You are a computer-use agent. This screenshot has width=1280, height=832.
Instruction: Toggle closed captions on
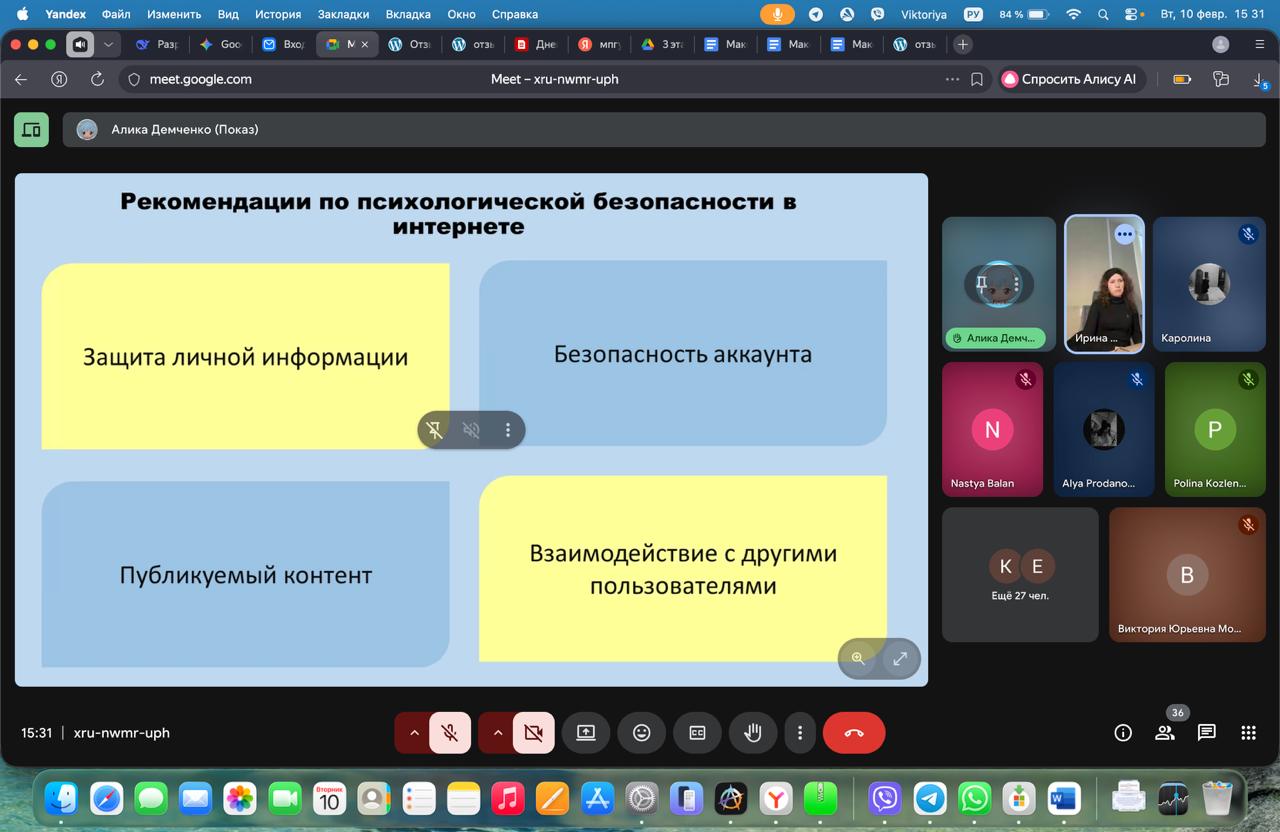tap(697, 733)
